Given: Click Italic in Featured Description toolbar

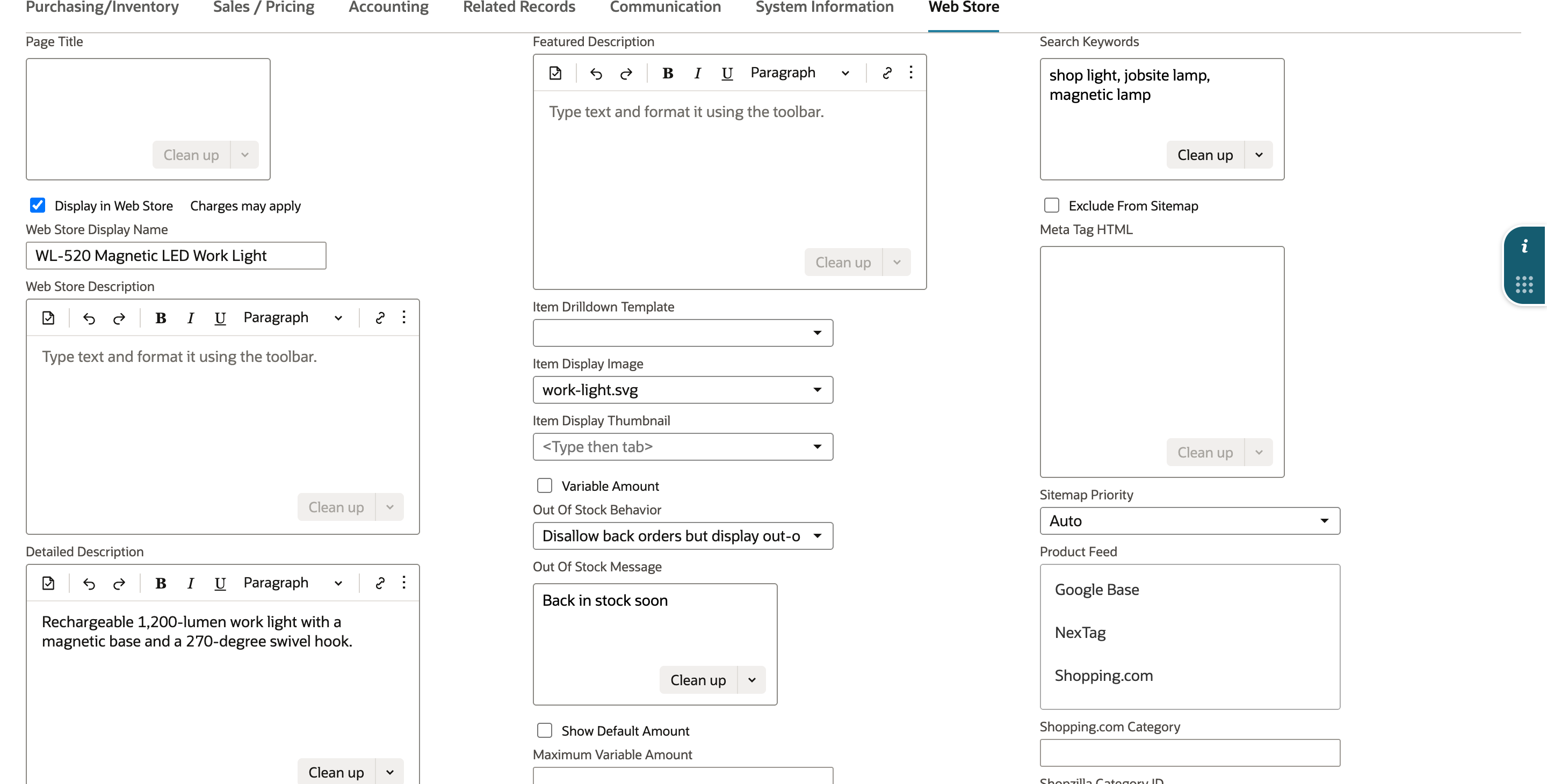Looking at the screenshot, I should [x=697, y=73].
